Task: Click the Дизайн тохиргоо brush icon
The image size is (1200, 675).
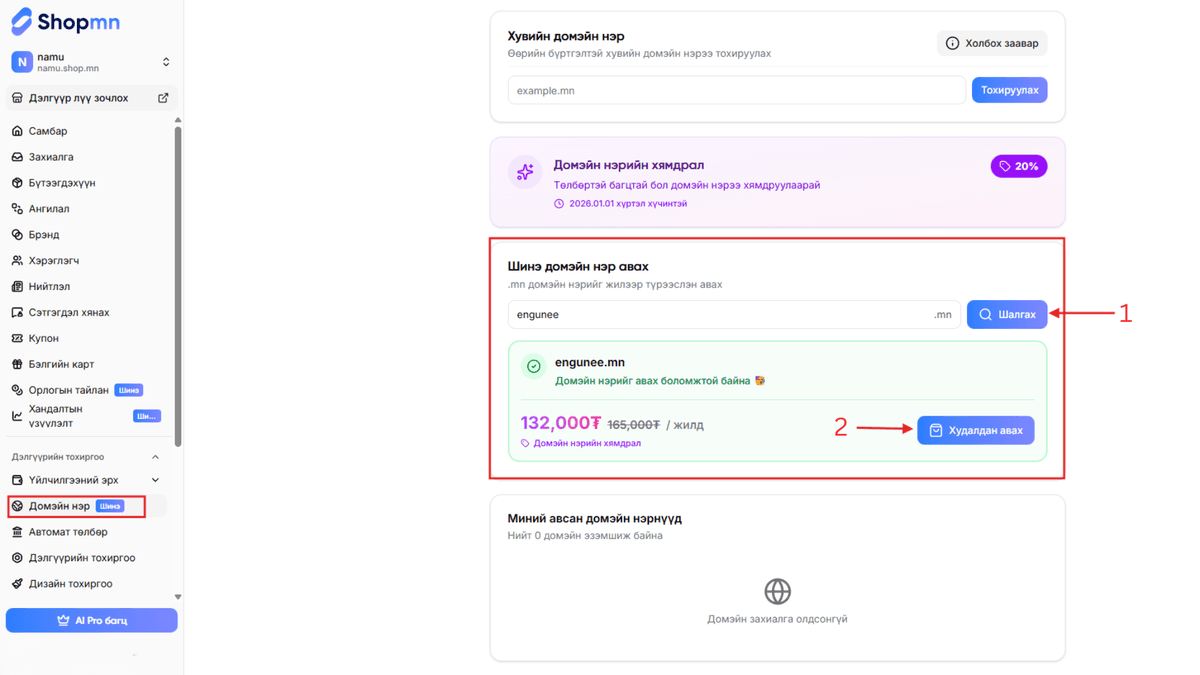Action: [17, 584]
